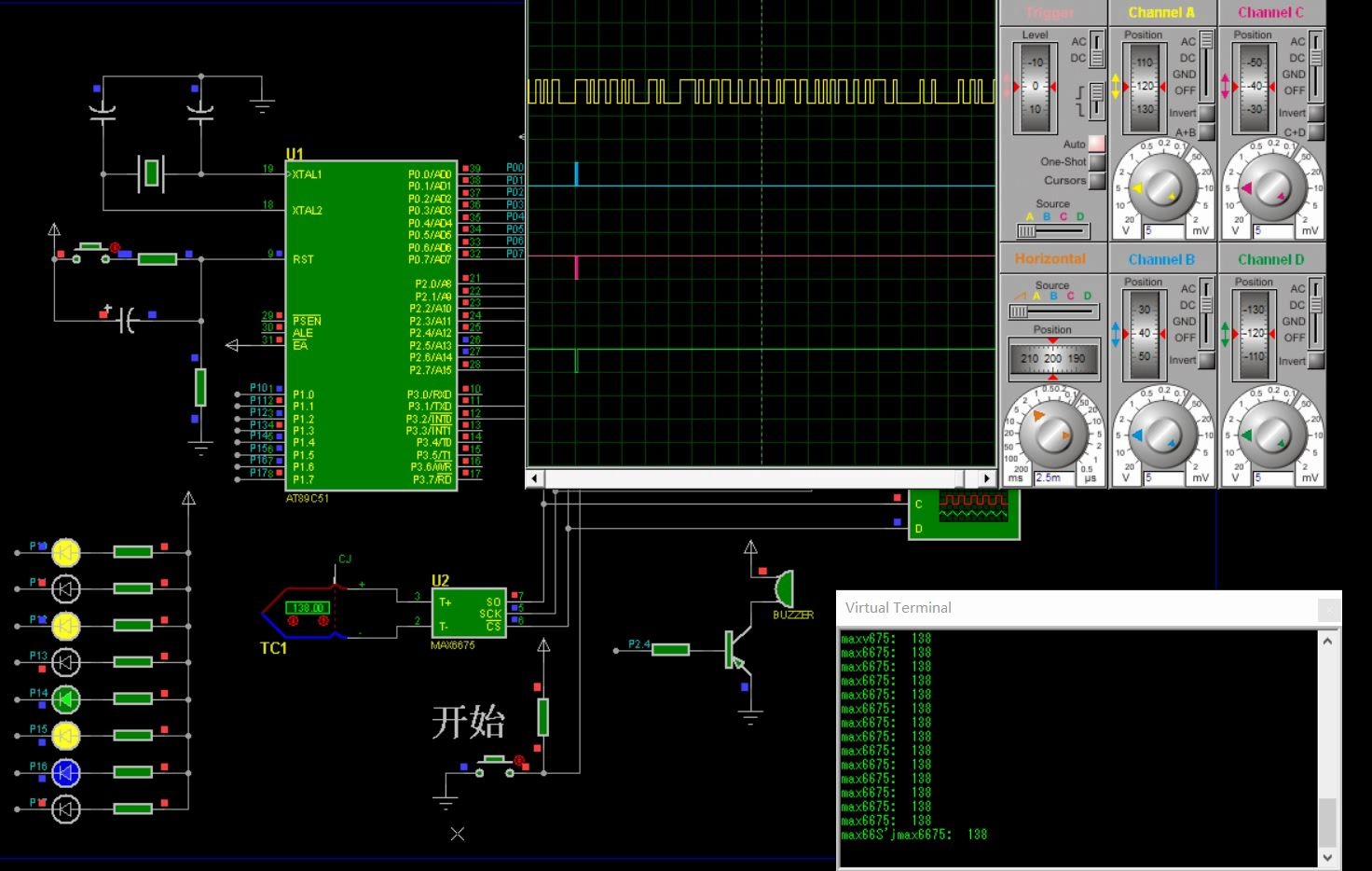Click the P2.4 terminal label
Screen dimensions: 1372x871
pos(639,643)
